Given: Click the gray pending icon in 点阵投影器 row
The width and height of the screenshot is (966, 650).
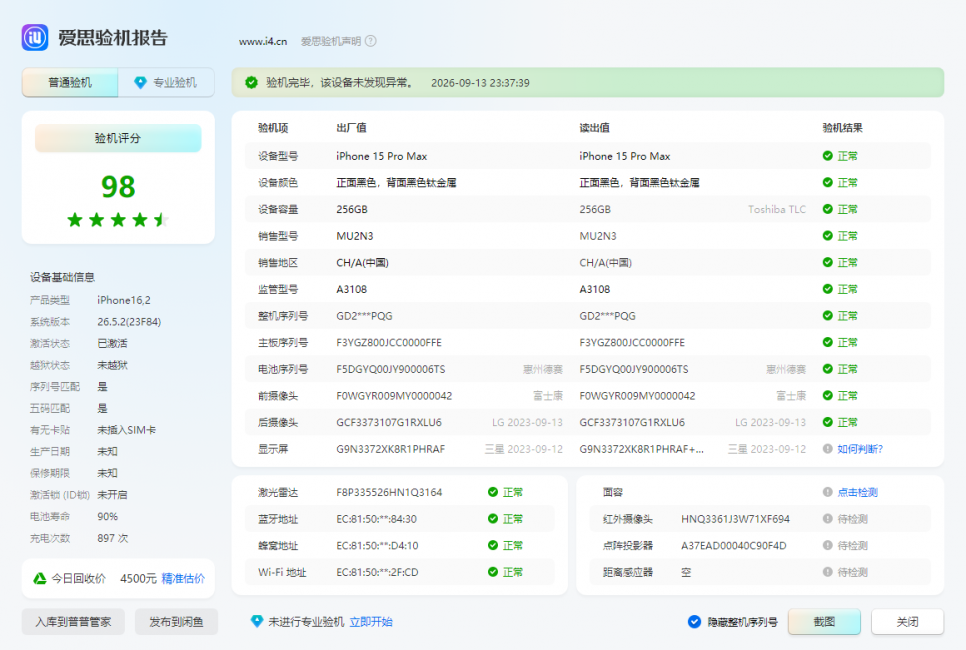Looking at the screenshot, I should point(827,545).
